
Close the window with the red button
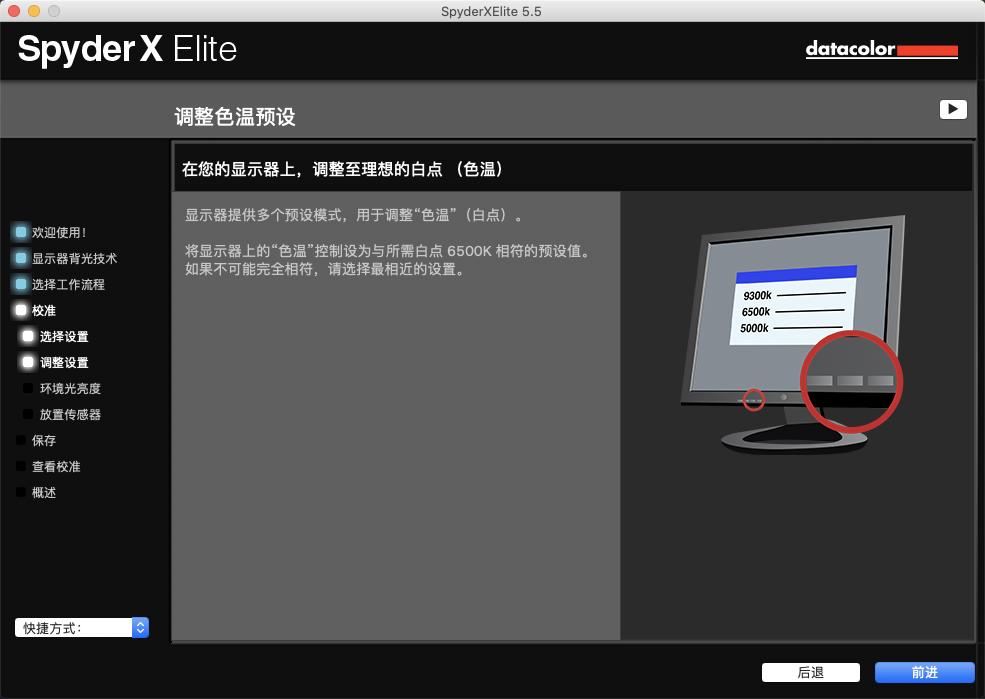click(x=14, y=11)
